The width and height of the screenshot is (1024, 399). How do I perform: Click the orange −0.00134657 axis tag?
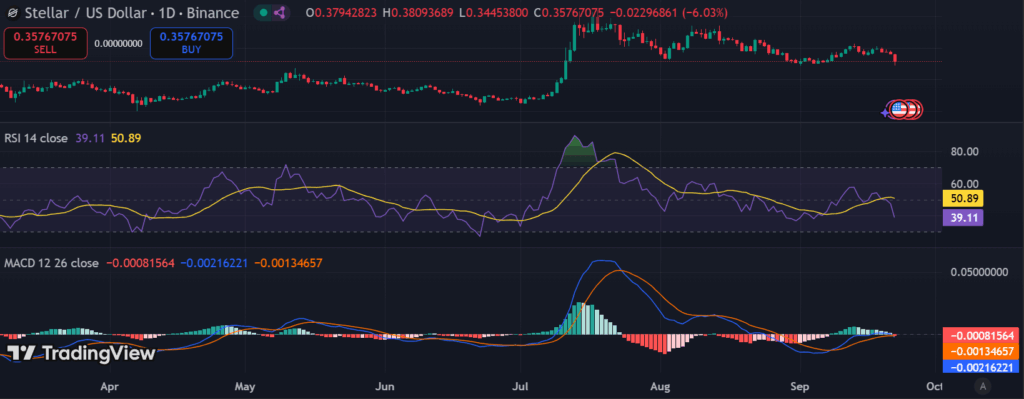(982, 351)
